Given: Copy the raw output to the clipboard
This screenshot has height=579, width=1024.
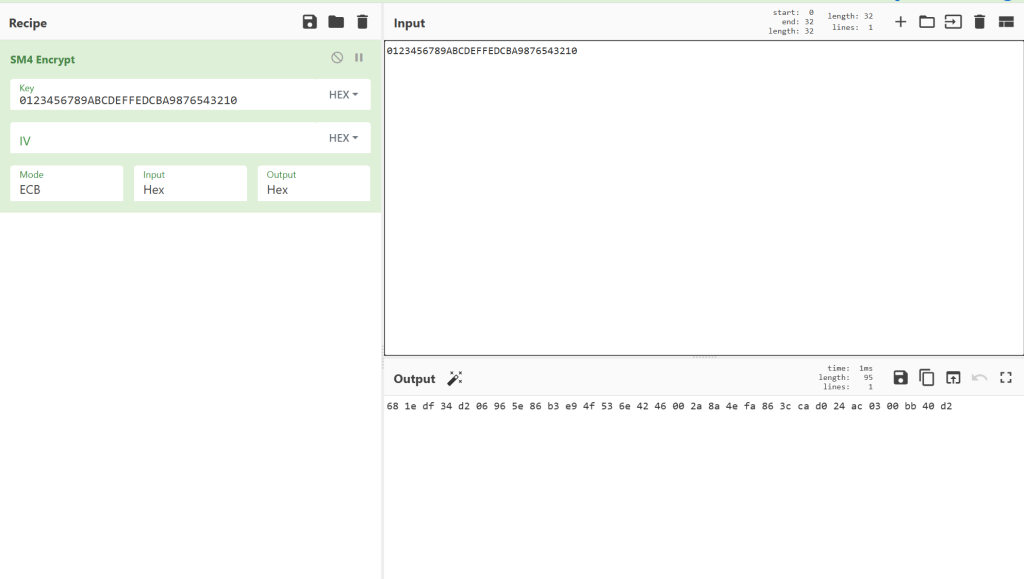Looking at the screenshot, I should pos(927,377).
